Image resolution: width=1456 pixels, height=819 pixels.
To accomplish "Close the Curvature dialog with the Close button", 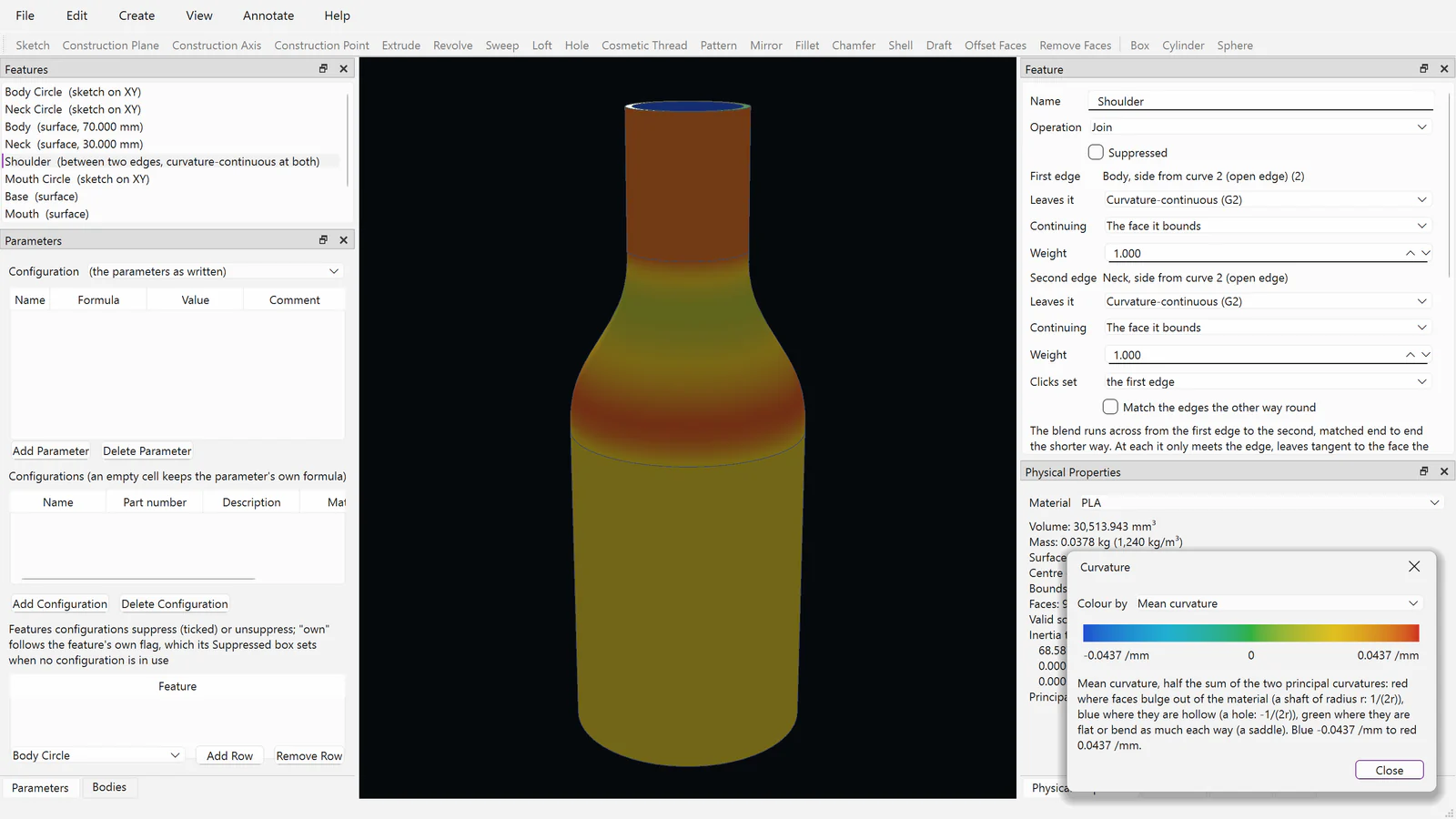I will point(1389,770).
